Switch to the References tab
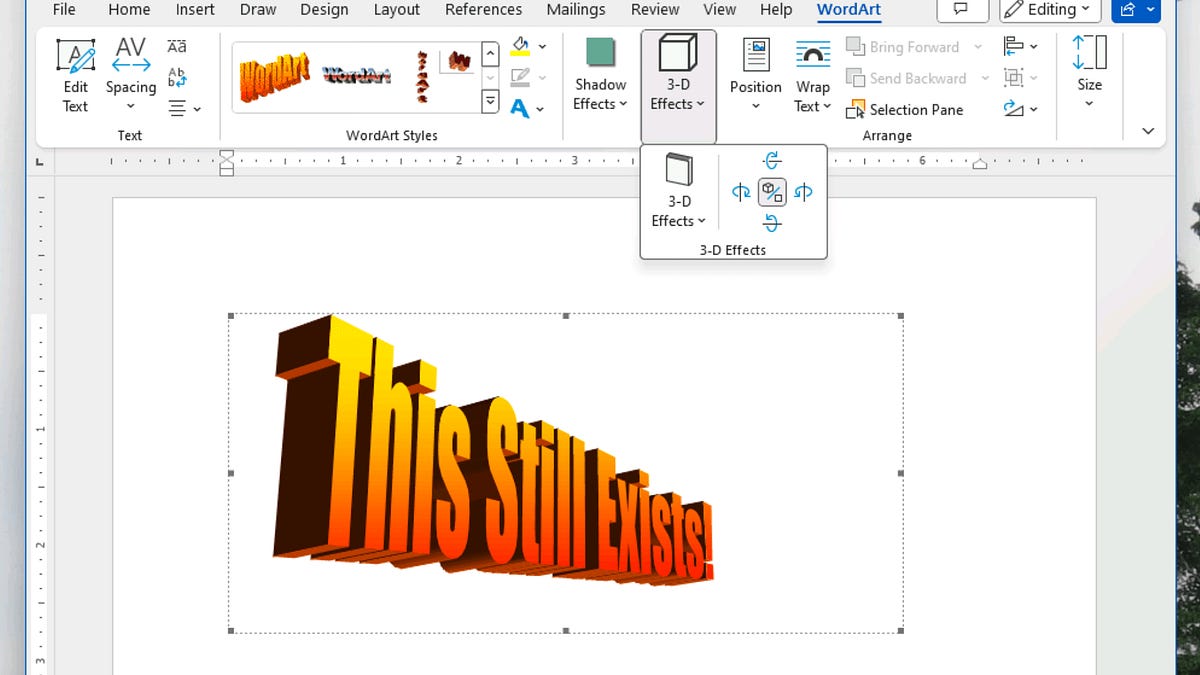Viewport: 1200px width, 675px height. (483, 10)
